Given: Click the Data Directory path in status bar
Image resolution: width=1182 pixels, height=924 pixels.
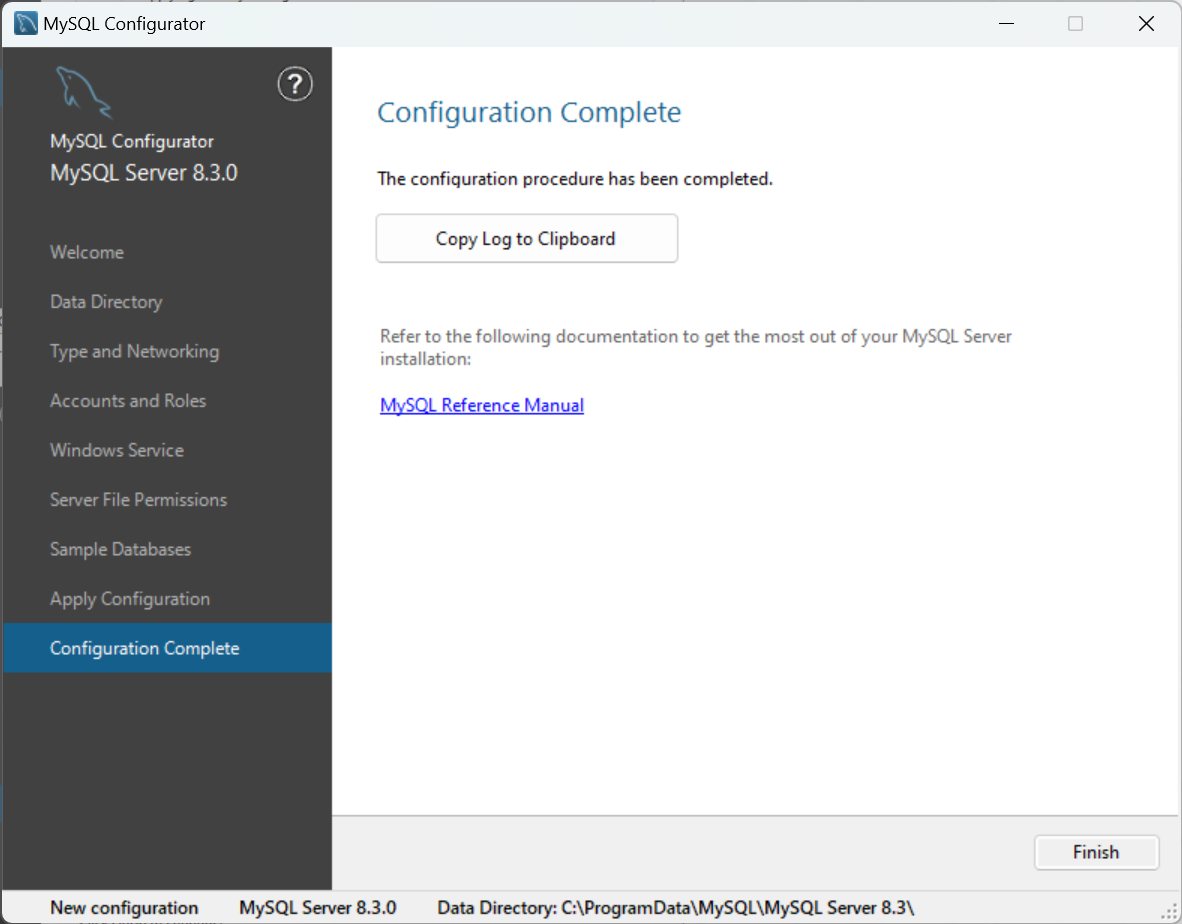Looking at the screenshot, I should coord(675,907).
